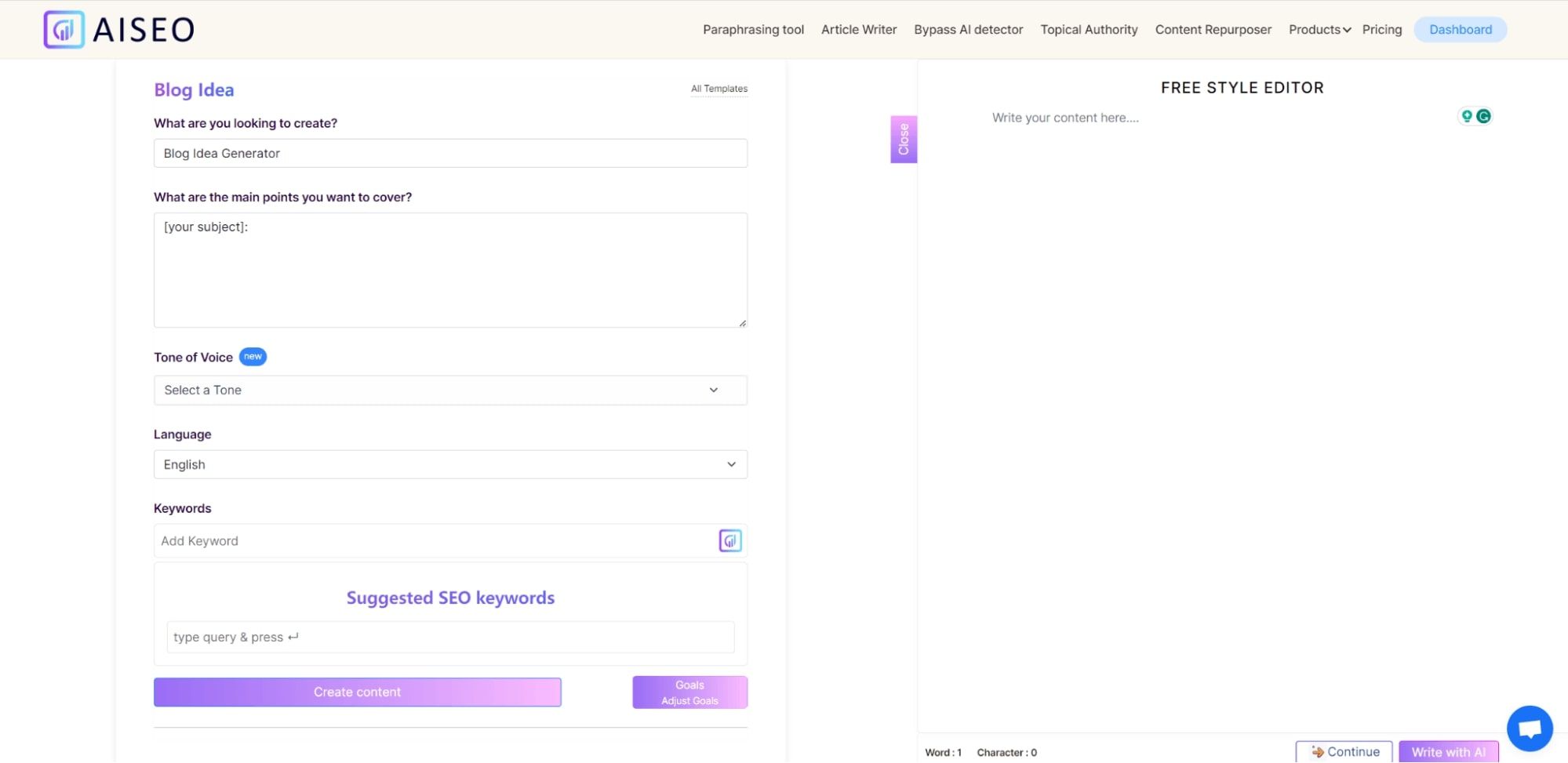Go to the Pricing page
This screenshot has width=1568, height=763.
pyautogui.click(x=1381, y=30)
